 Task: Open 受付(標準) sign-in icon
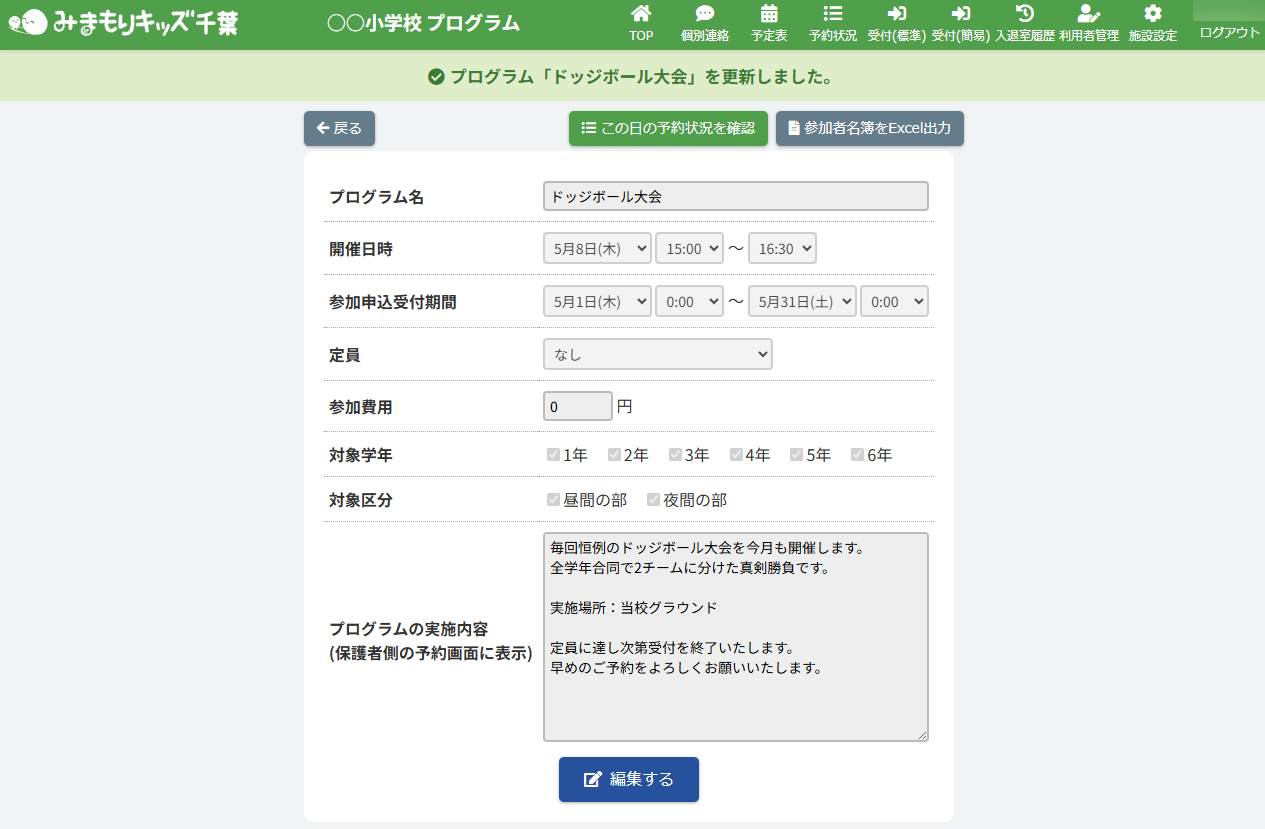[x=897, y=14]
